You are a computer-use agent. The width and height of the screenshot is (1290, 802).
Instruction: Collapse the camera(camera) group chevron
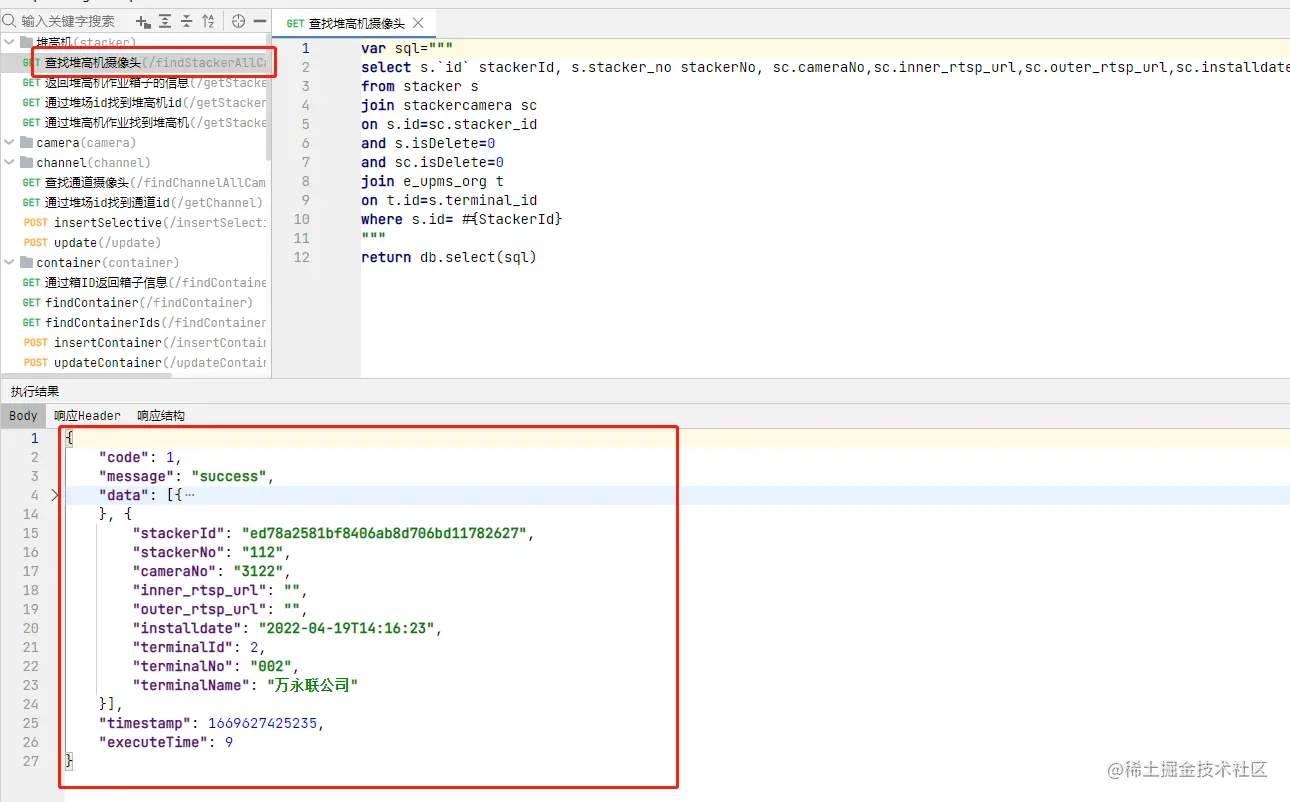10,142
